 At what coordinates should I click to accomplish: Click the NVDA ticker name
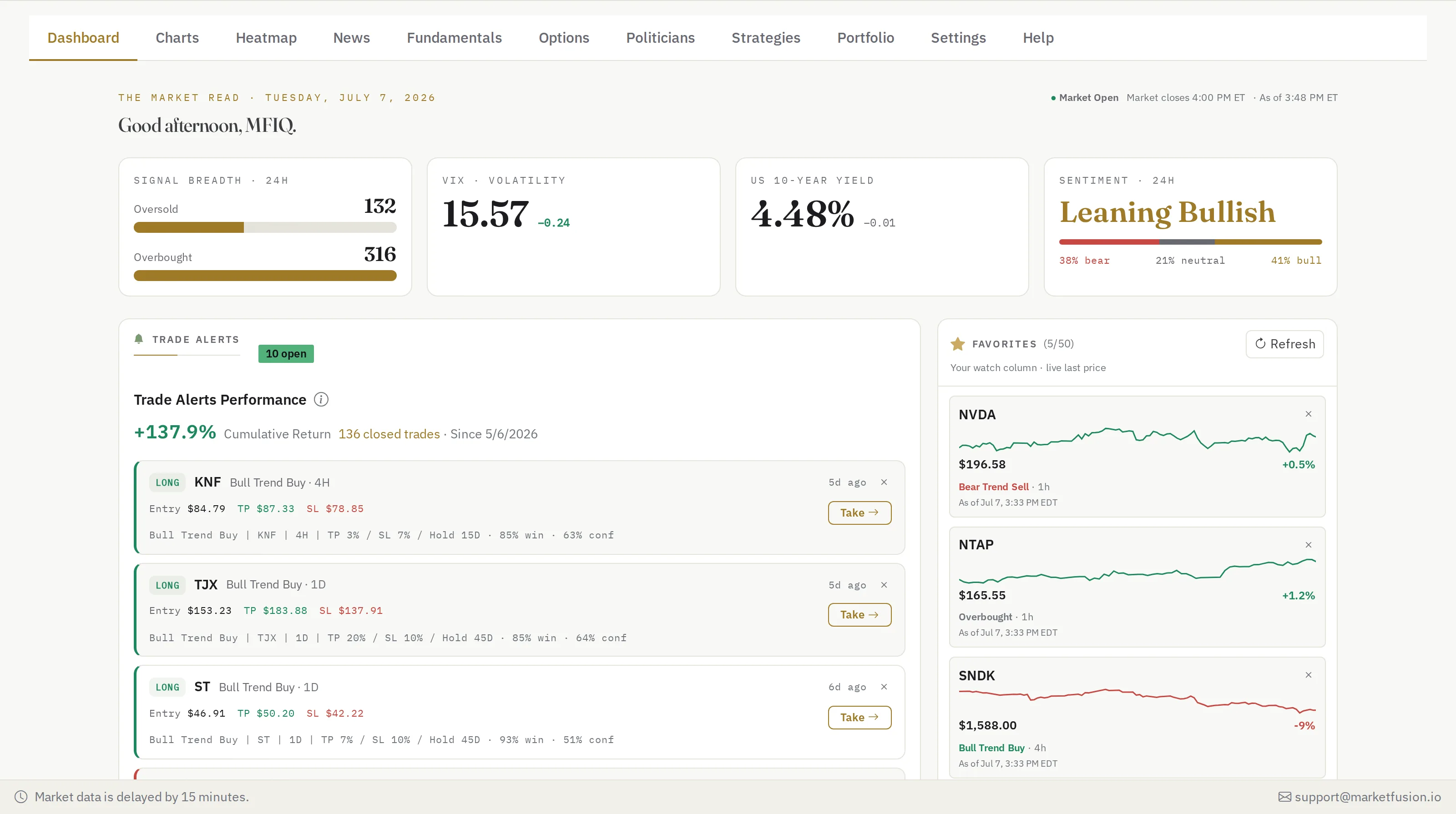click(x=977, y=415)
